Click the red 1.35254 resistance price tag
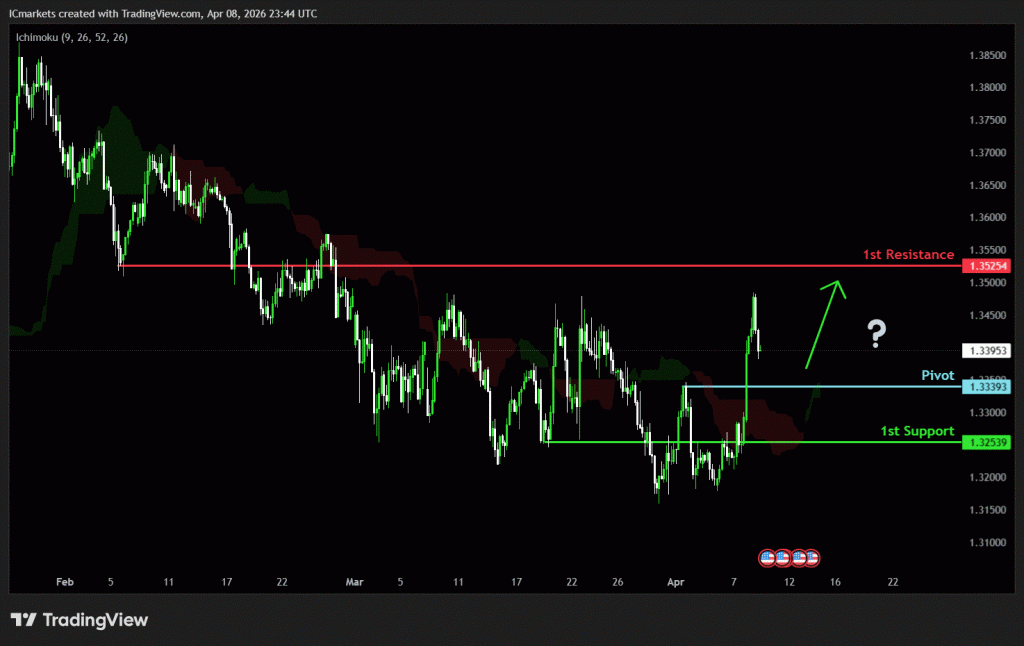This screenshot has width=1024, height=646. pos(985,266)
